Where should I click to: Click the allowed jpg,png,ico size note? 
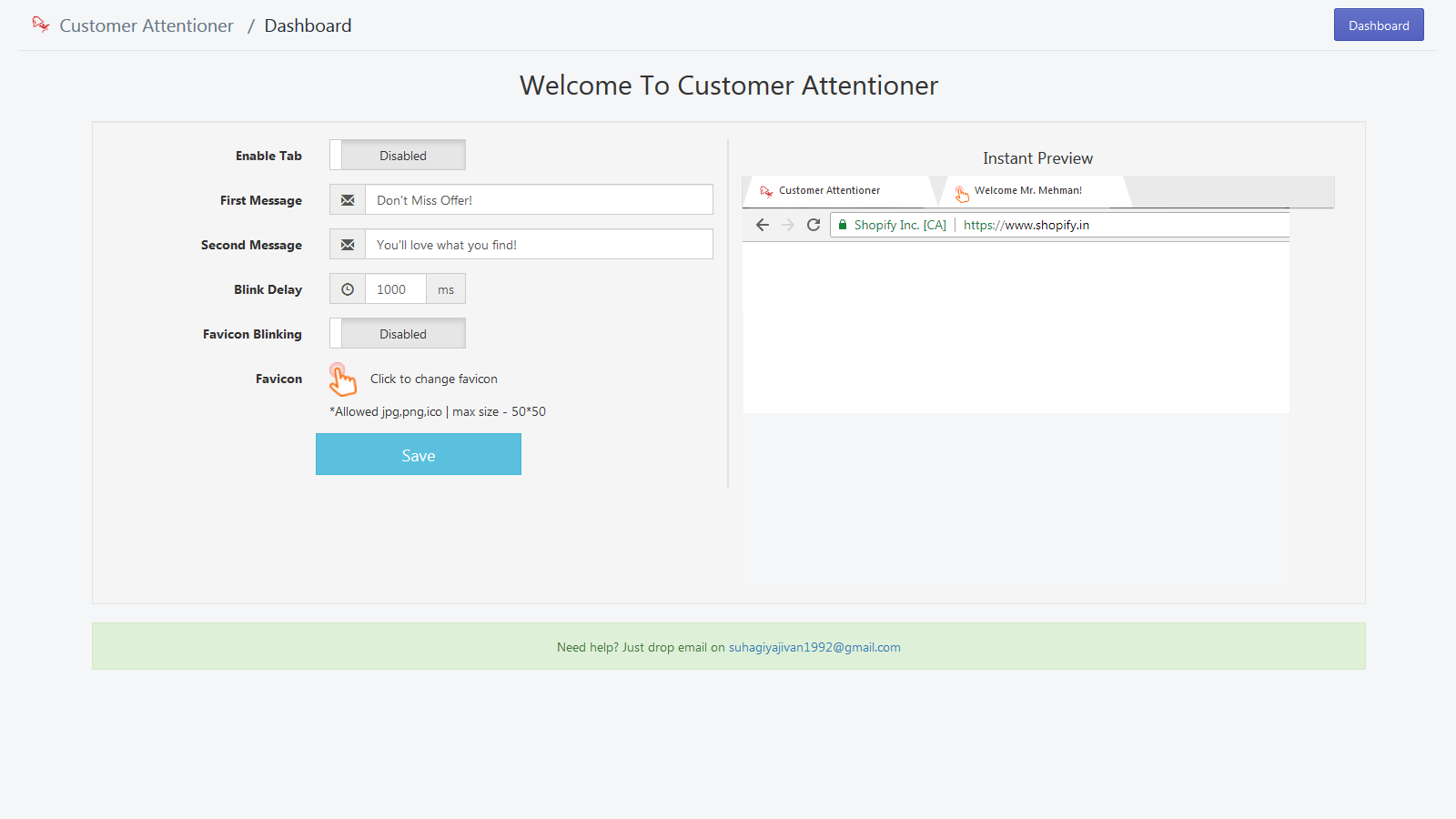coord(438,411)
